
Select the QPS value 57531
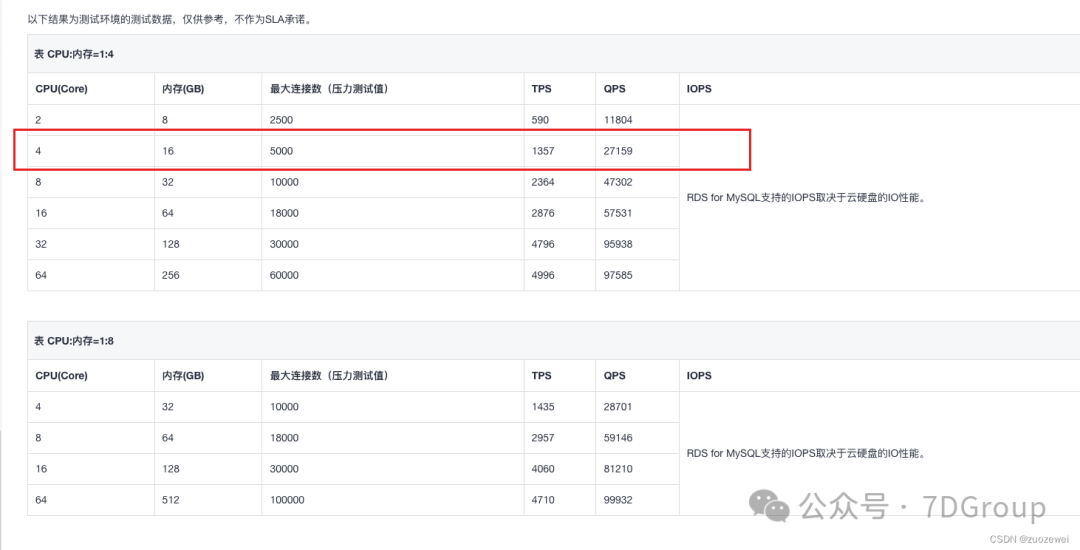(618, 213)
